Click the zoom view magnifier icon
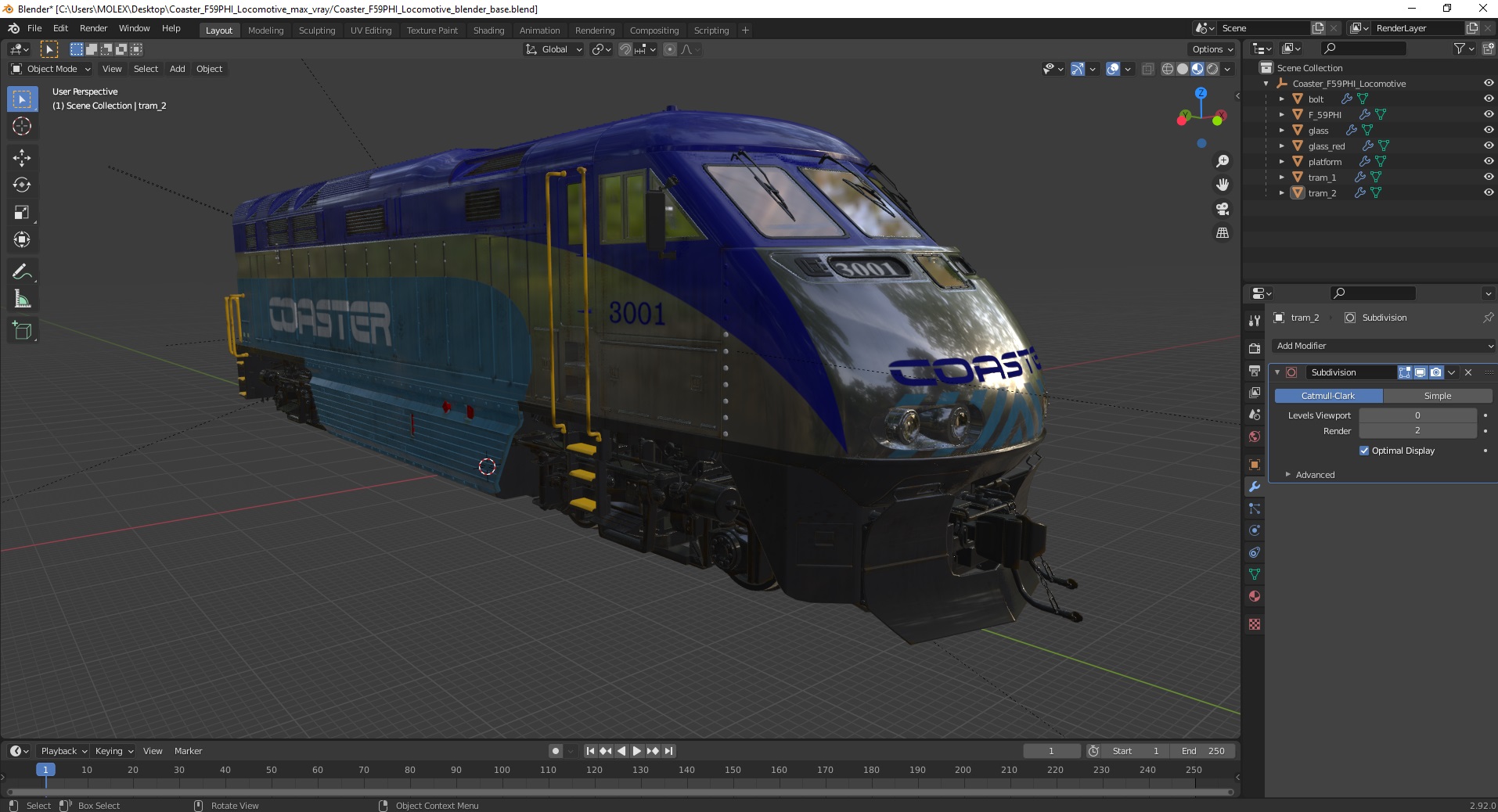 pos(1222,161)
